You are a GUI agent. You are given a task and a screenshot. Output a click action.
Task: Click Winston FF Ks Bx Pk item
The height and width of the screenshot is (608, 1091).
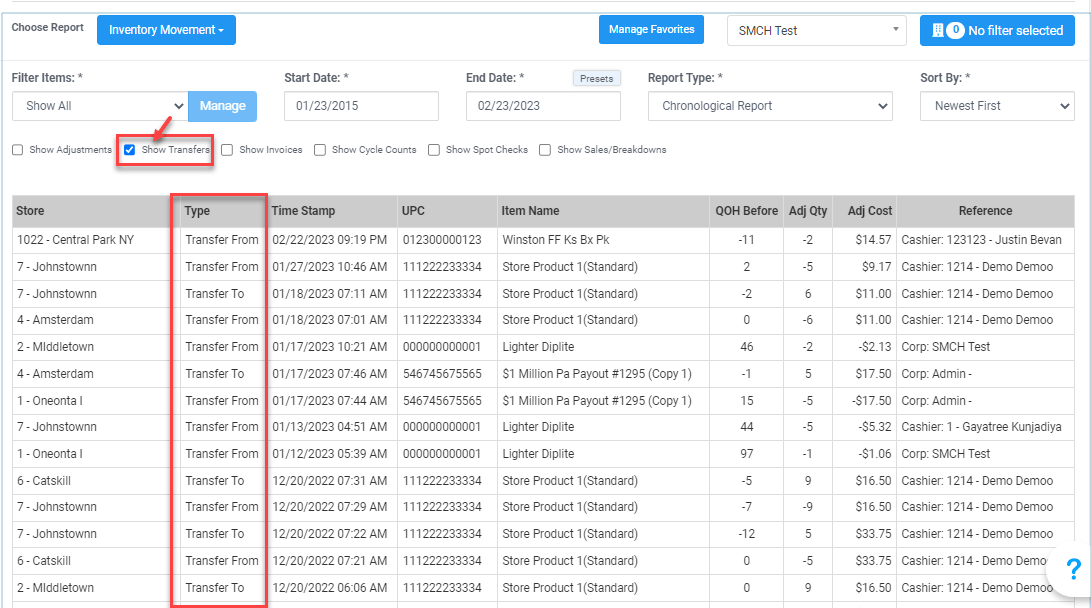pyautogui.click(x=555, y=240)
